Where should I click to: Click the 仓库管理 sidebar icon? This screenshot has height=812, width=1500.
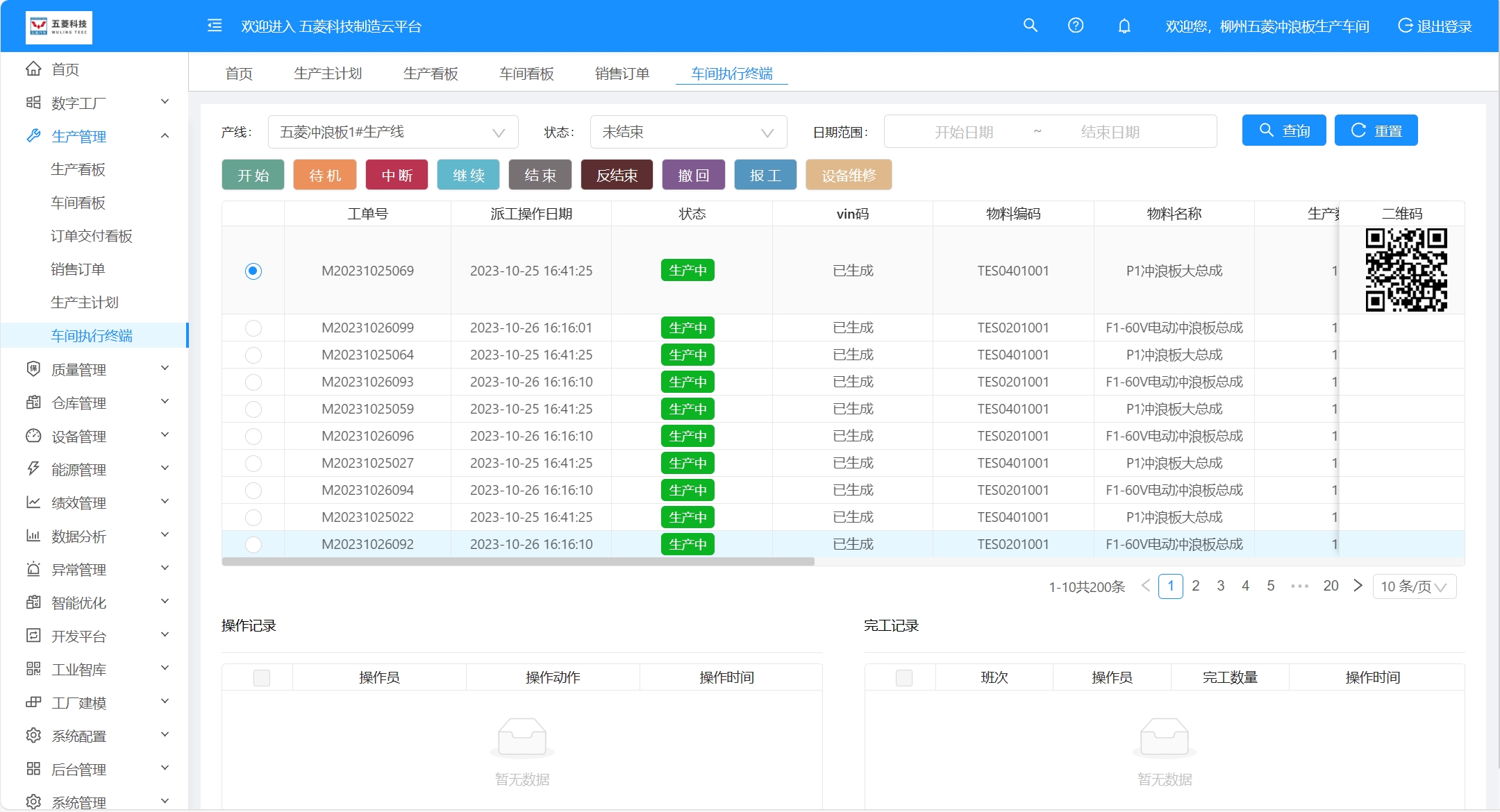33,402
